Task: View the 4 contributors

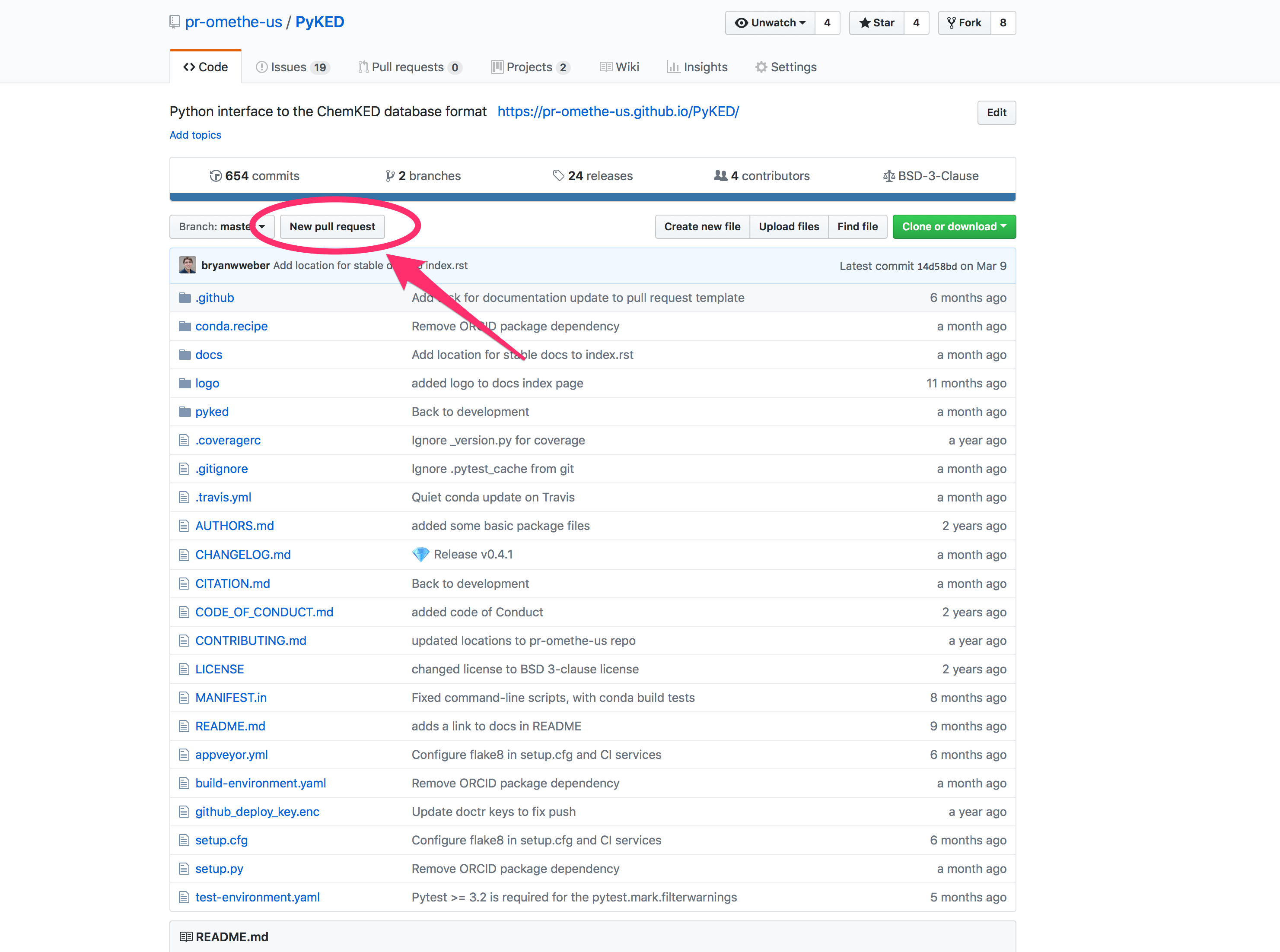Action: pos(762,176)
